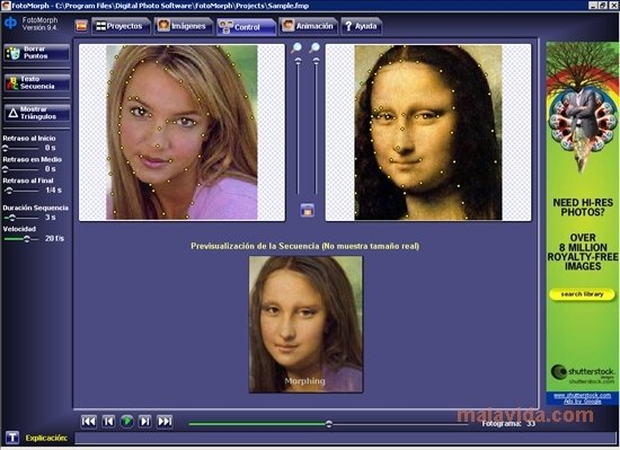Toggle Mostrar Triángulos
Screen dimensions: 620x450
click(x=37, y=113)
